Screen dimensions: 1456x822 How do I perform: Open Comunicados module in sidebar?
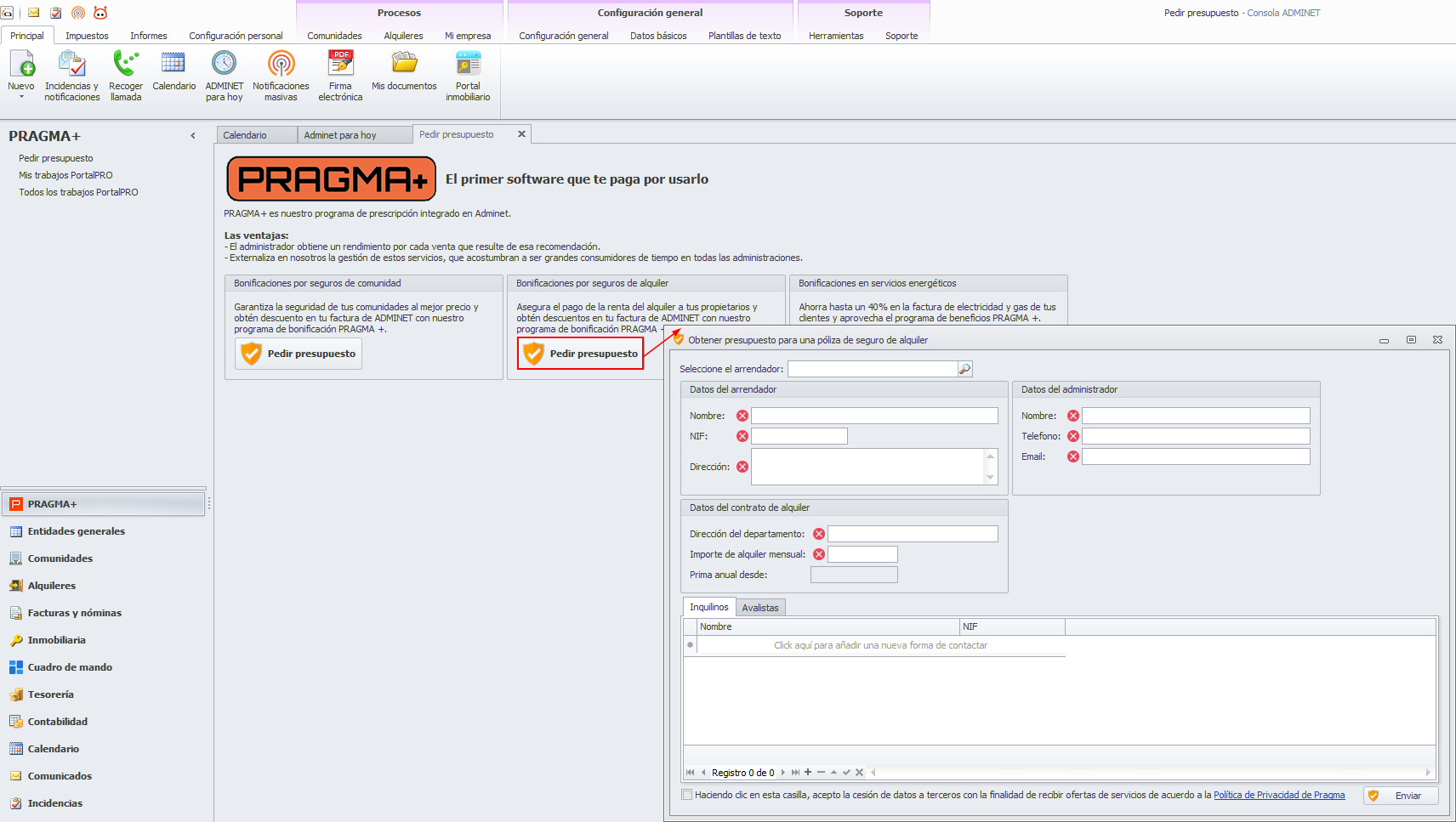tap(103, 776)
